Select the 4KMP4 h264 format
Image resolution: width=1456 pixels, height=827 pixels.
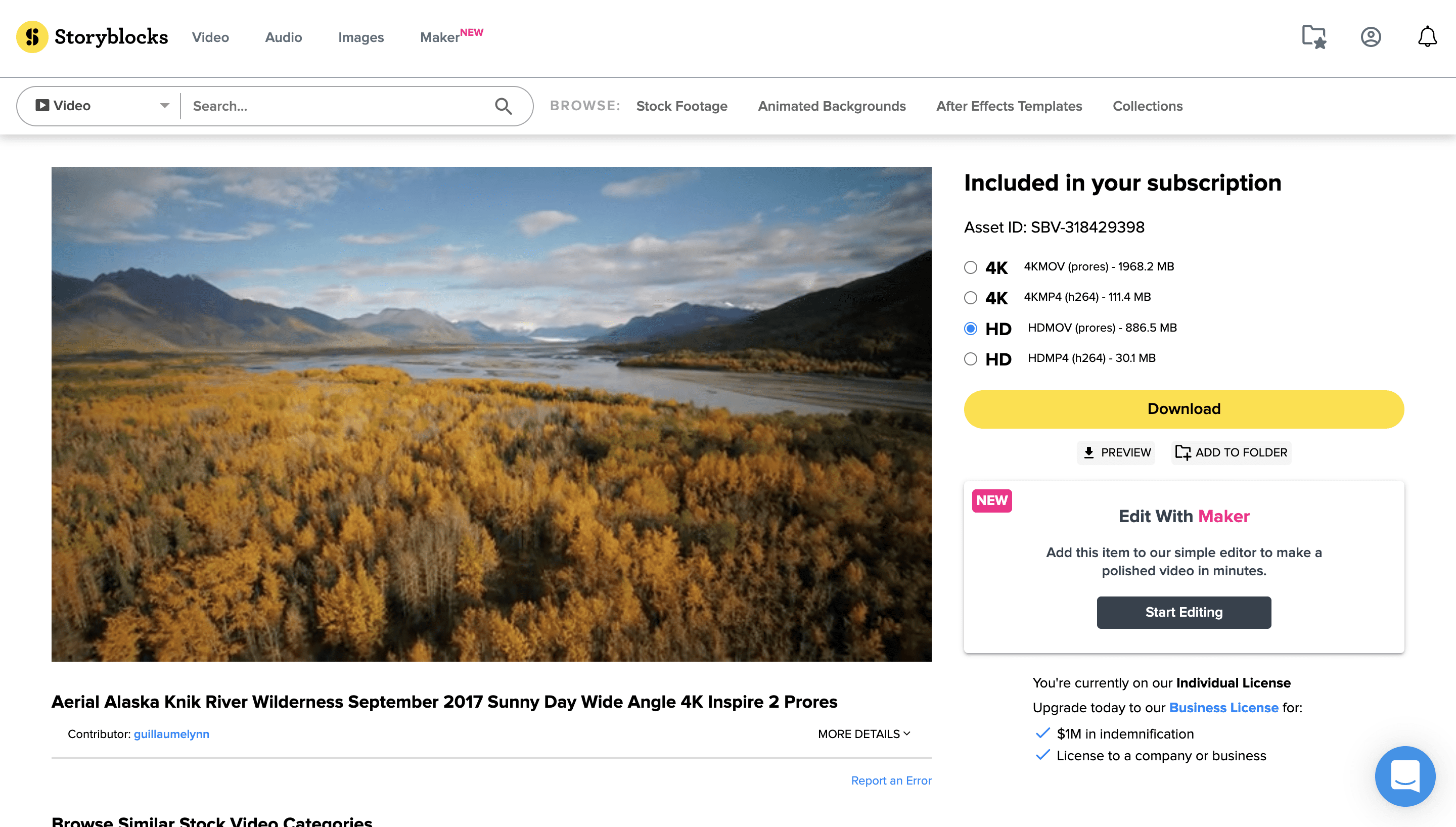[x=970, y=297]
